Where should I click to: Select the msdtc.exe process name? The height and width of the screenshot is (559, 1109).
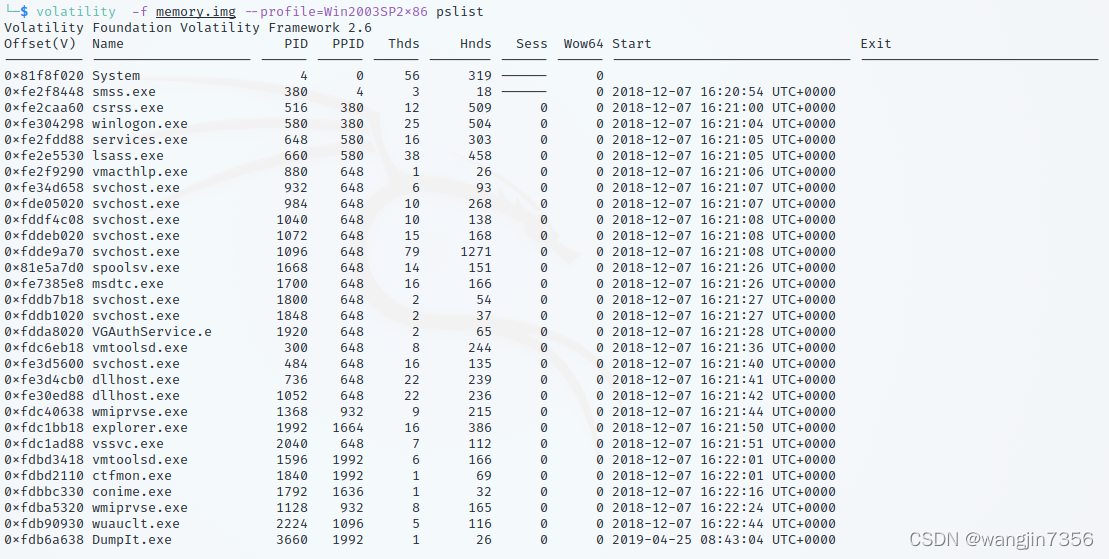click(128, 284)
